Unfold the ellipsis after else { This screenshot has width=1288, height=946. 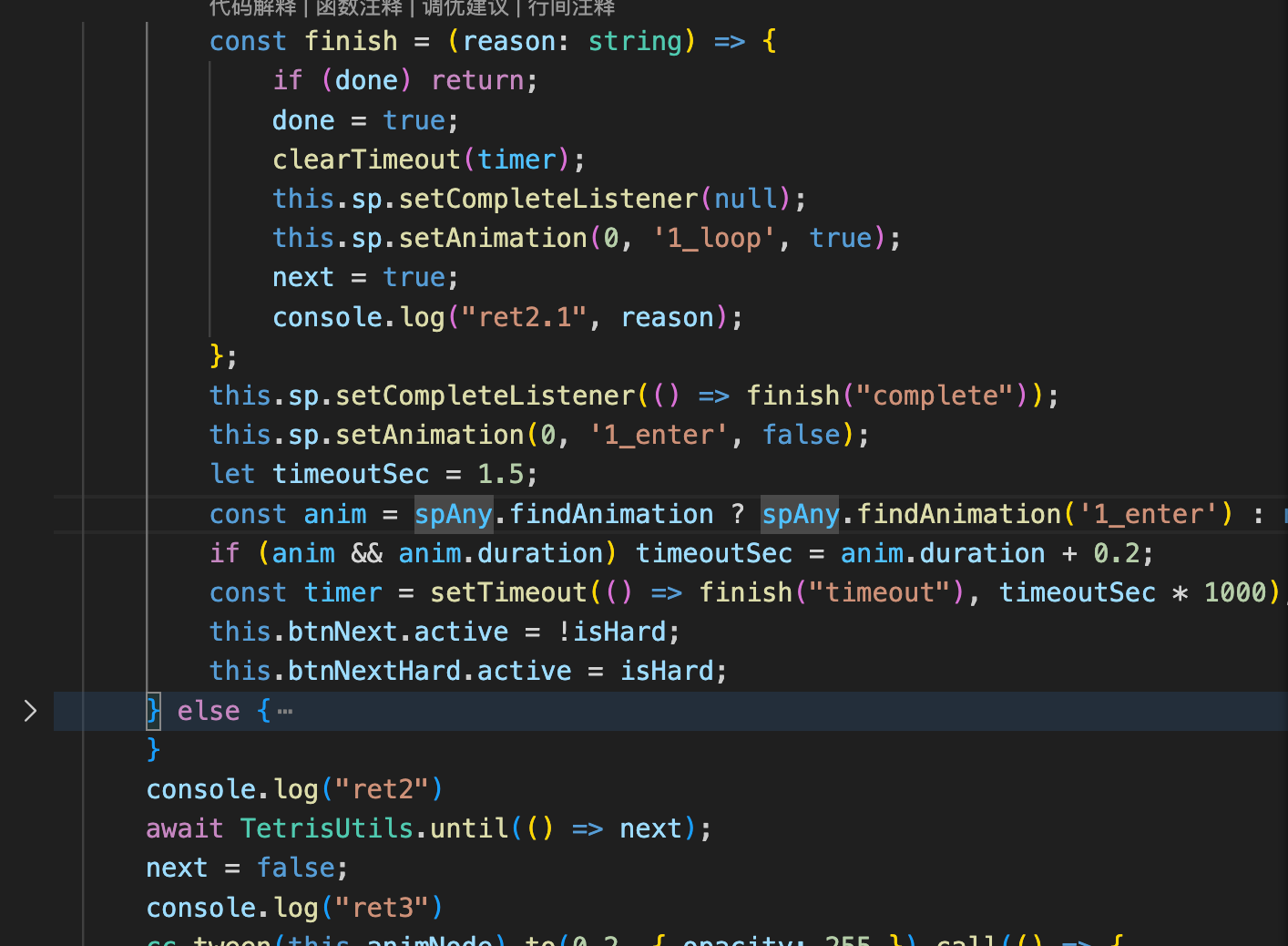[x=285, y=711]
